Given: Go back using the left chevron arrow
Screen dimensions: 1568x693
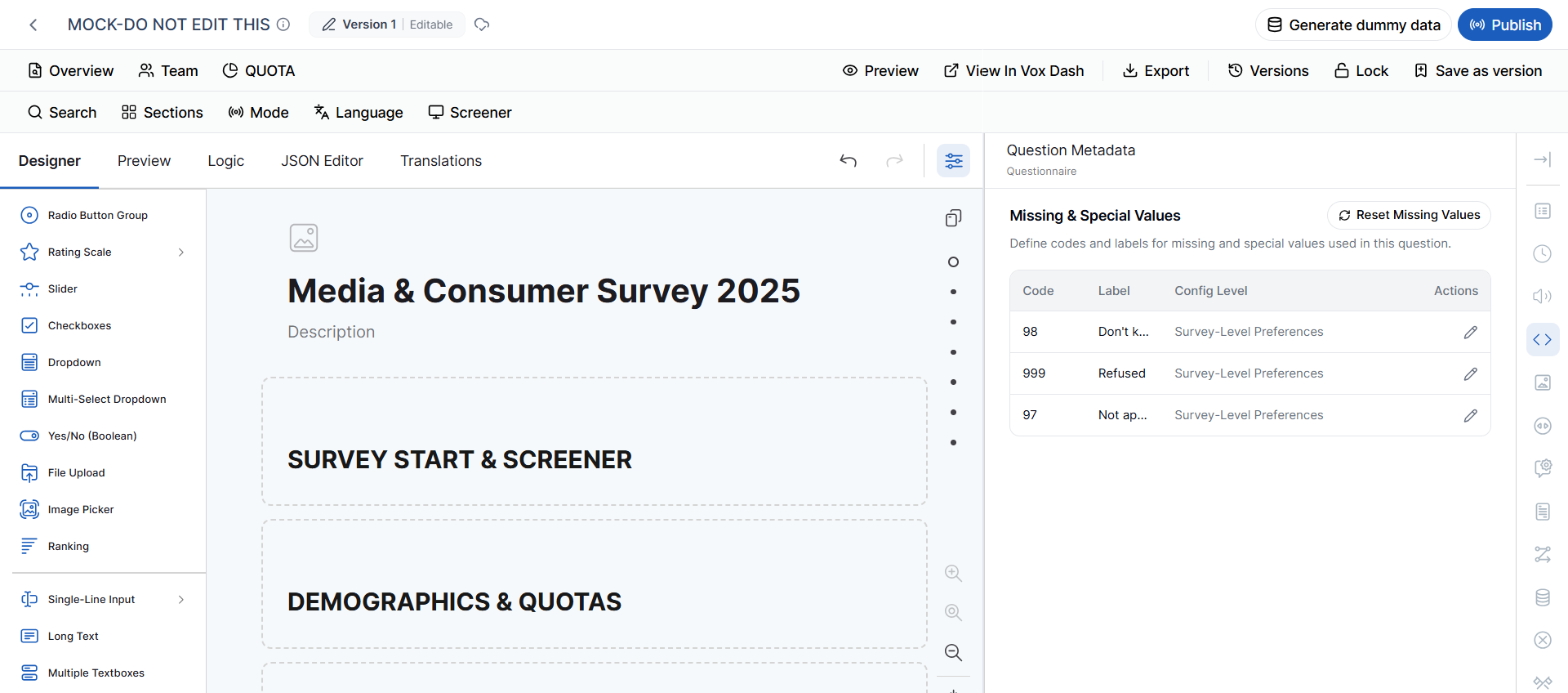Looking at the screenshot, I should pyautogui.click(x=33, y=25).
